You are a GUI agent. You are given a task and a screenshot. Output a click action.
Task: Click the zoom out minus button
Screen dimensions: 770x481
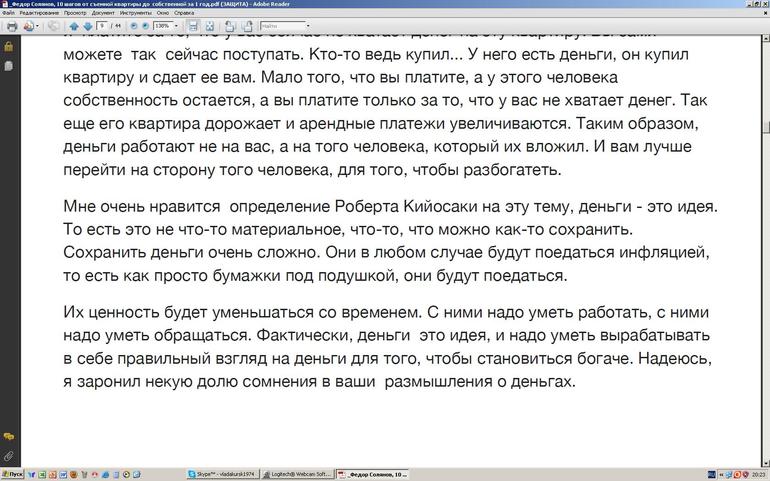[x=133, y=26]
